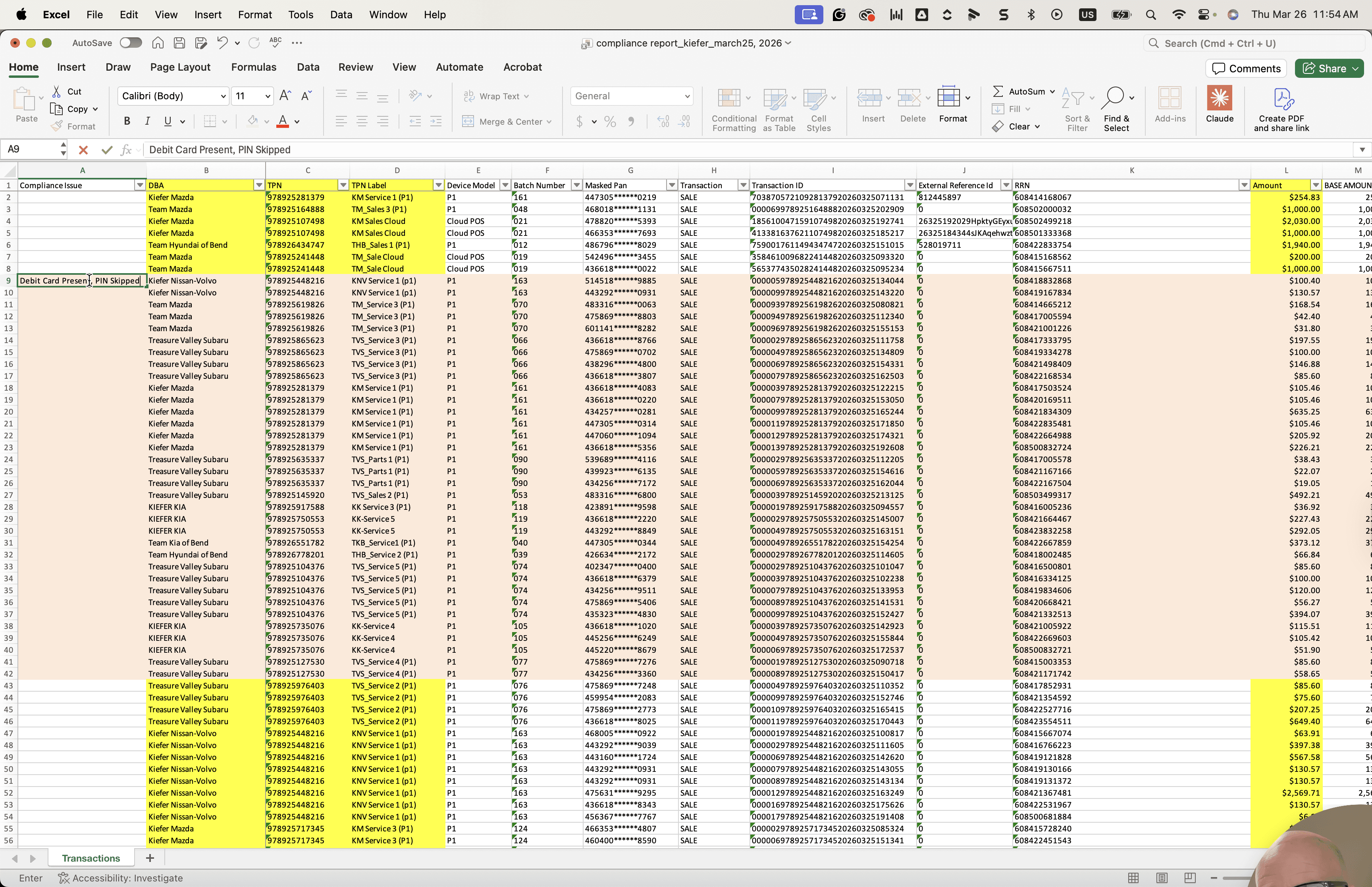Click the AutoSum sigma icon
Screen dimensions: 1372x887
click(998, 91)
